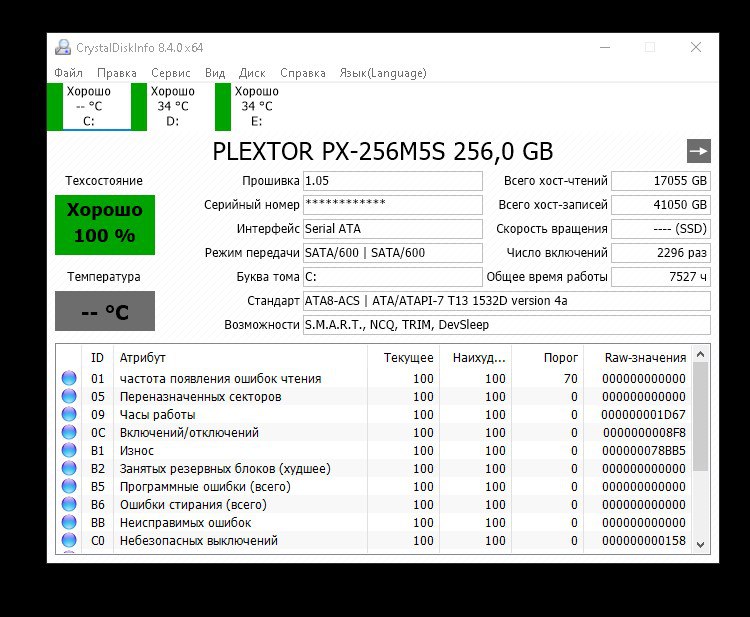Image resolution: width=750 pixels, height=617 pixels.
Task: Click the Буква тома field C:
Action: click(393, 276)
